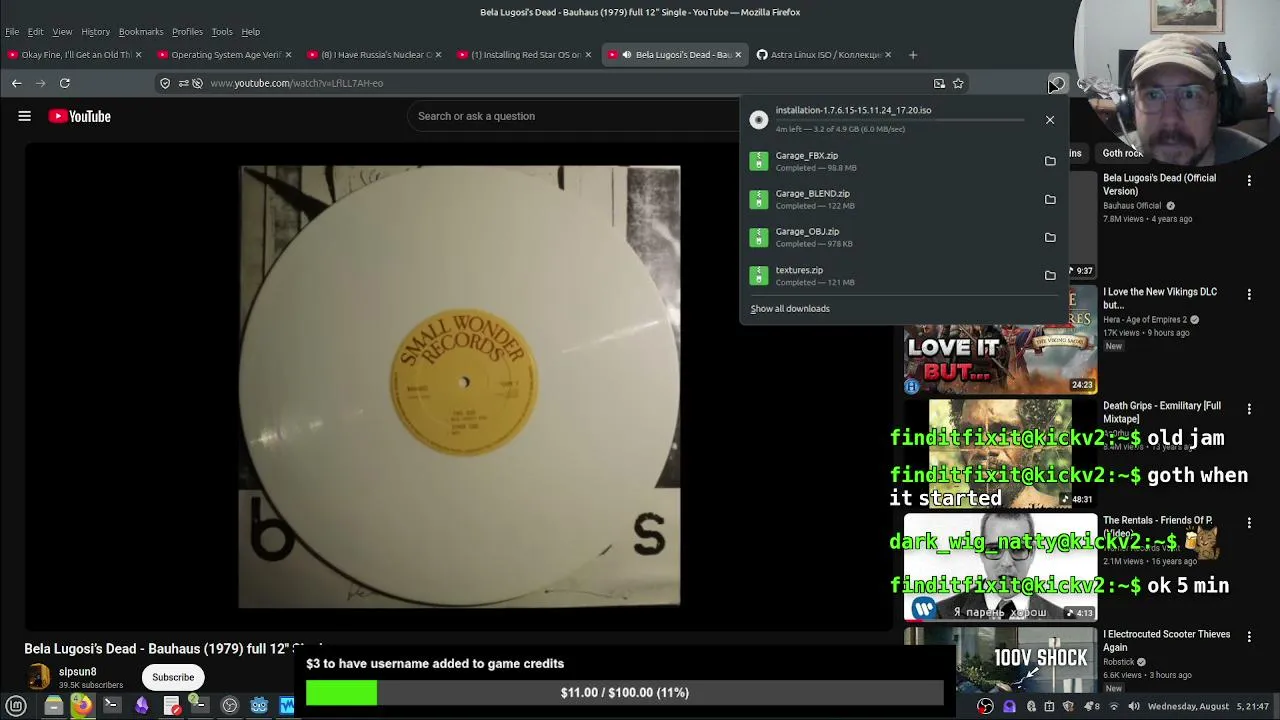Open the Edit menu

point(35,32)
